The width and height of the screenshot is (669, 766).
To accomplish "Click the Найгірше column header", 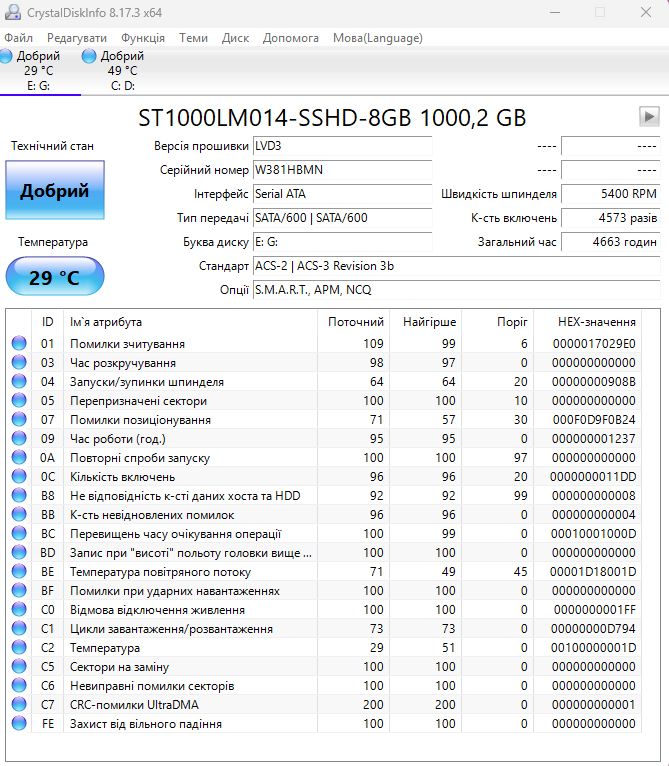I will 426,322.
